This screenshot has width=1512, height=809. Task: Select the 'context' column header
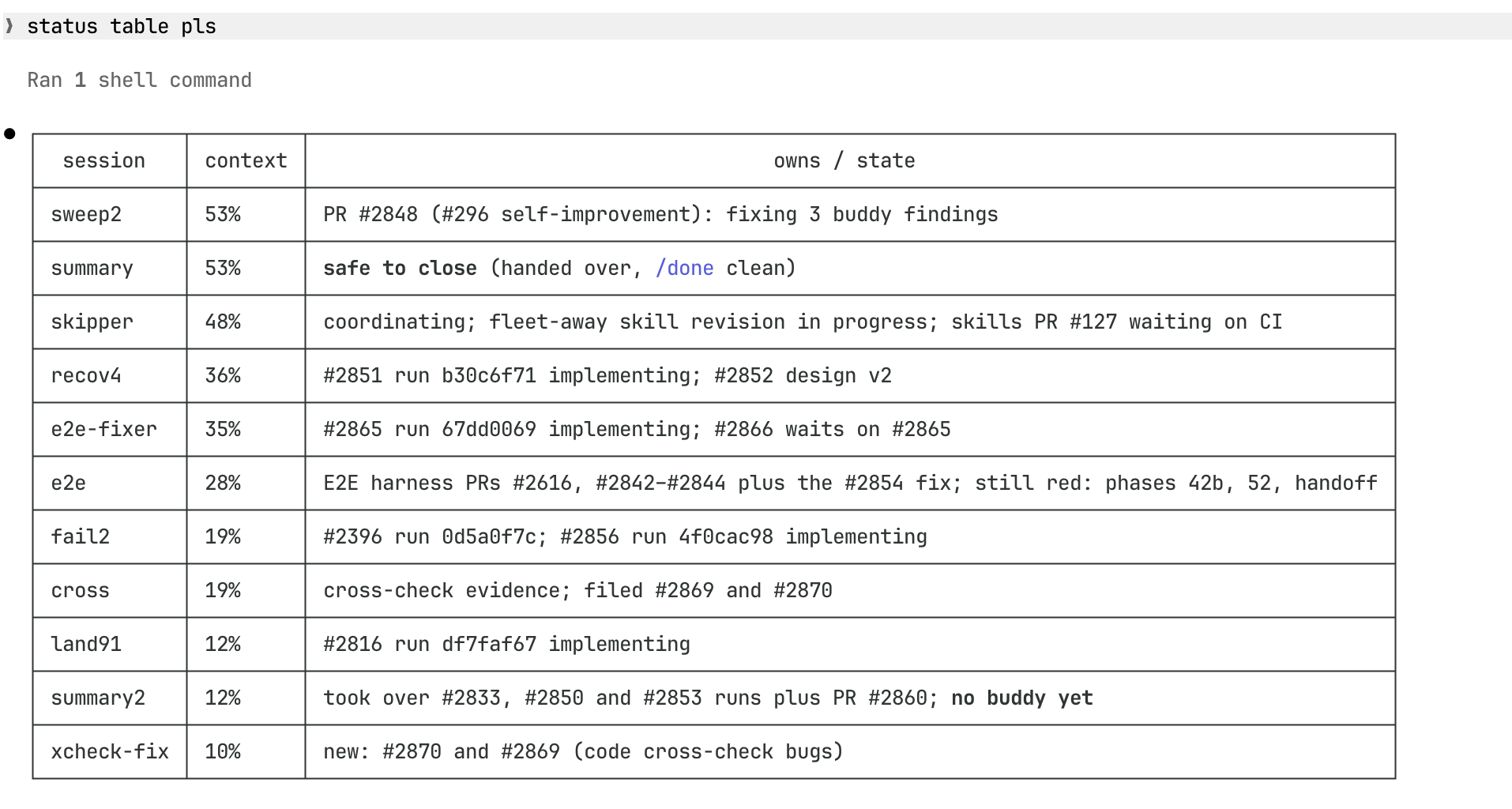[x=246, y=161]
